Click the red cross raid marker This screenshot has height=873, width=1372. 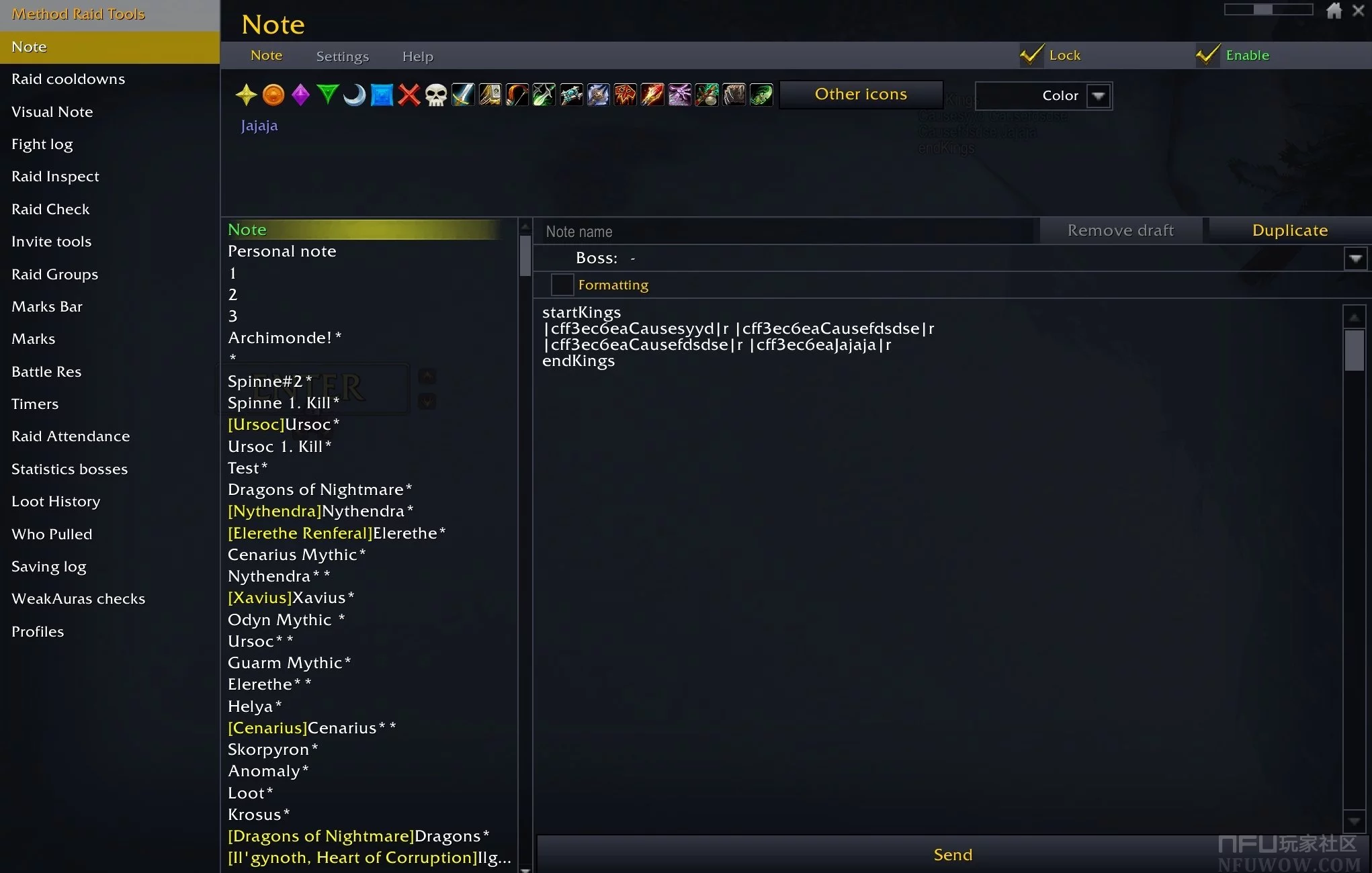point(409,95)
